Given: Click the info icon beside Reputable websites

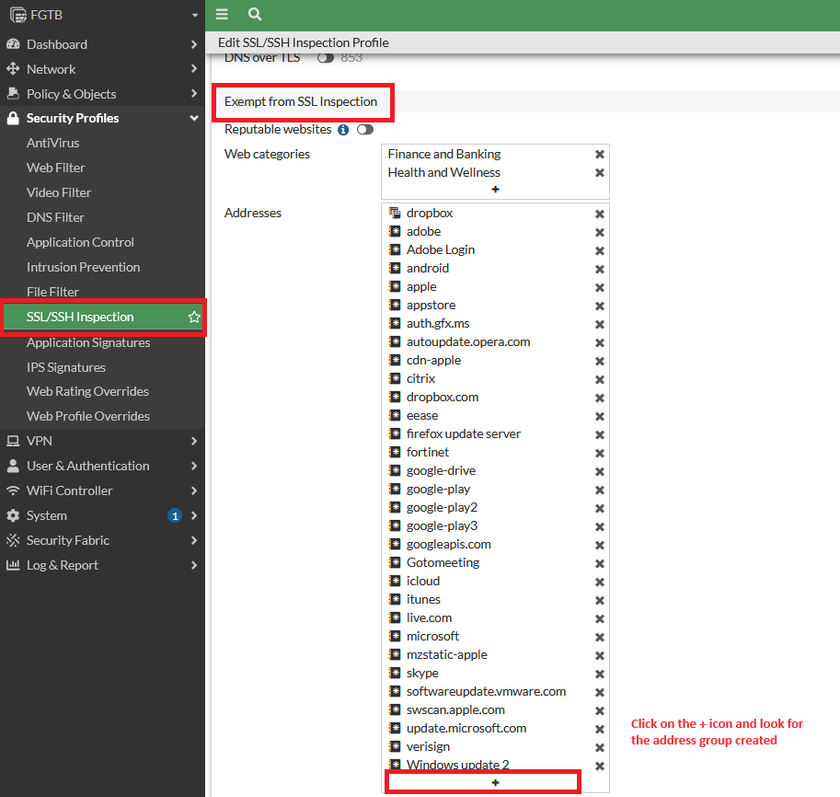Looking at the screenshot, I should (x=343, y=130).
